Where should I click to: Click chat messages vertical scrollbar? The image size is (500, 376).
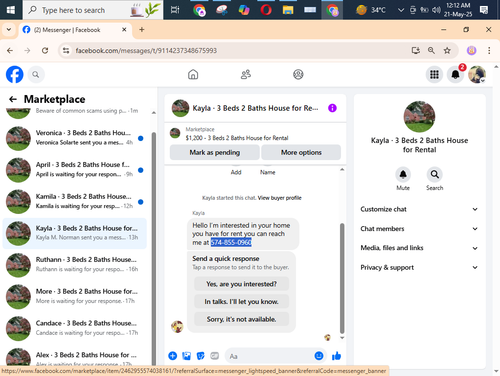[342, 278]
